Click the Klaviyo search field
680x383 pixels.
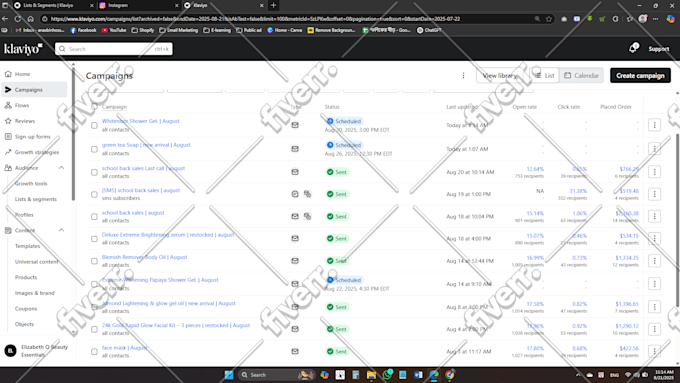point(114,49)
